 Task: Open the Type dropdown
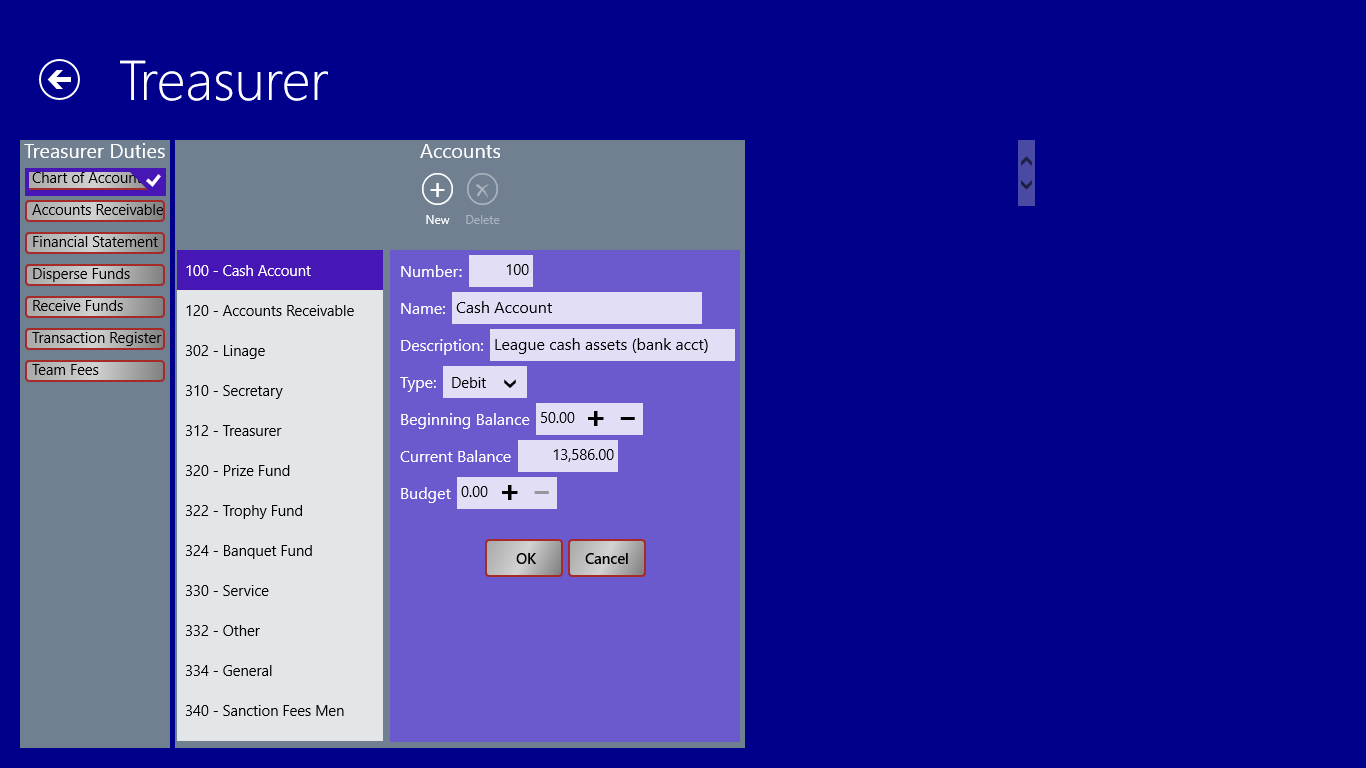[x=485, y=383]
